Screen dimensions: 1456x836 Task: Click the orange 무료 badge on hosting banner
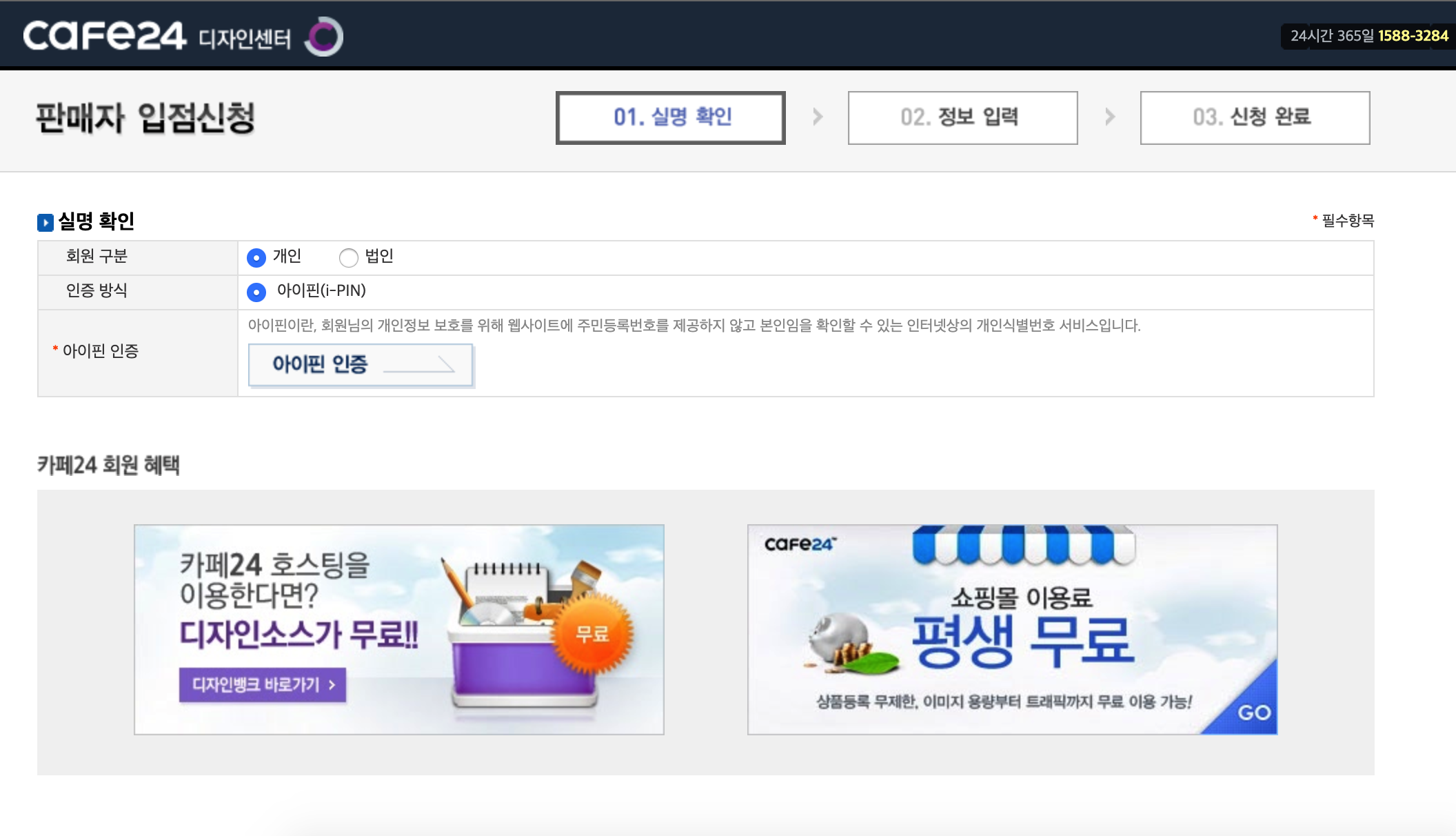click(x=592, y=633)
